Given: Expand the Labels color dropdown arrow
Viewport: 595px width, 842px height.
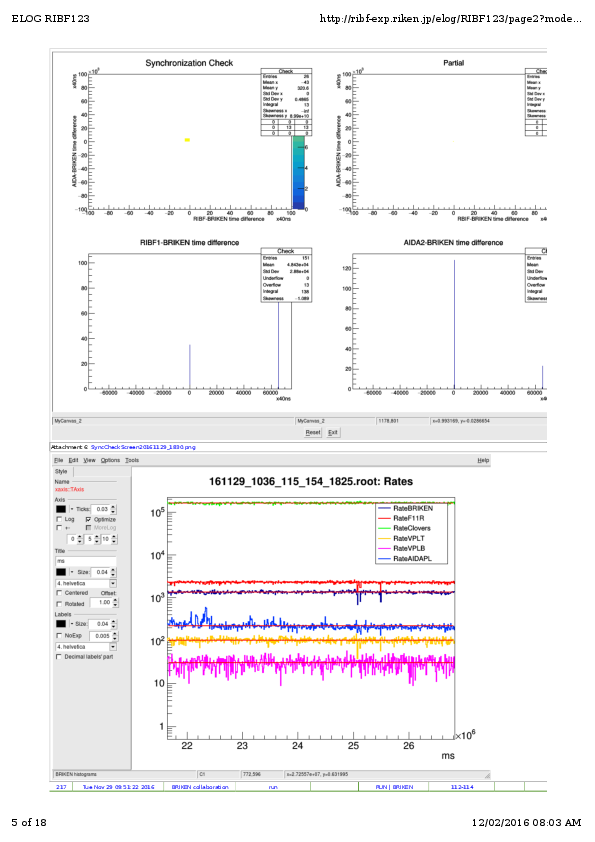Looking at the screenshot, I should coord(72,623).
